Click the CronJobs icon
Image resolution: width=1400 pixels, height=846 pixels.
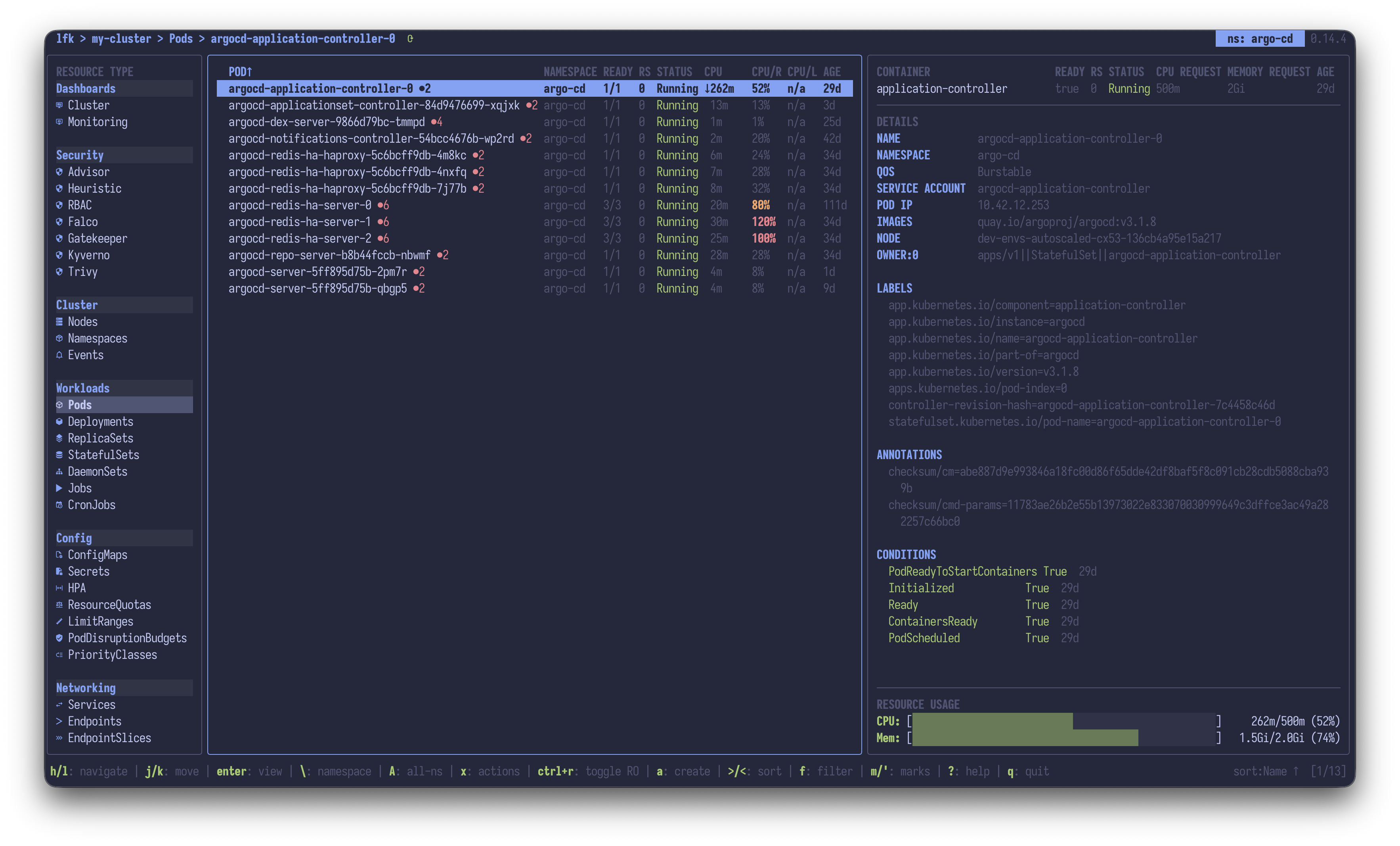59,505
